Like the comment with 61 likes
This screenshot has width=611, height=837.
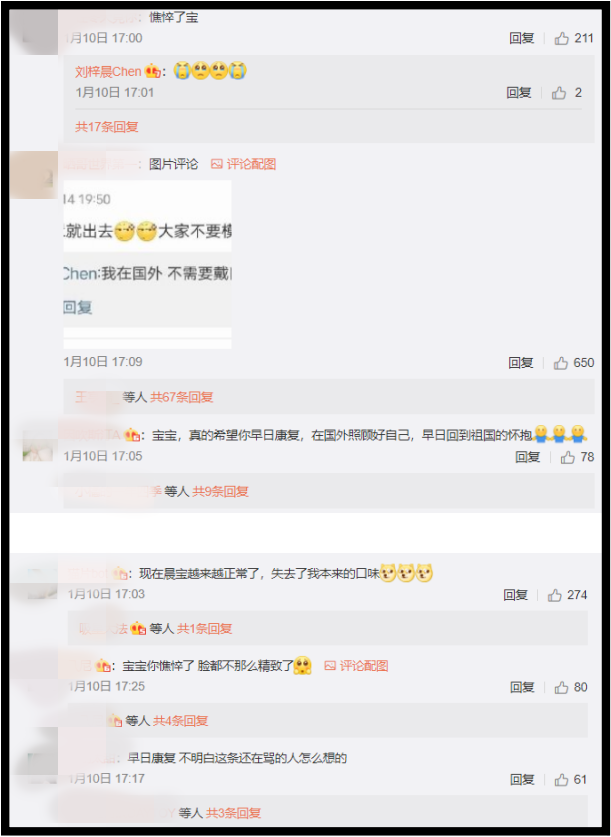point(561,780)
